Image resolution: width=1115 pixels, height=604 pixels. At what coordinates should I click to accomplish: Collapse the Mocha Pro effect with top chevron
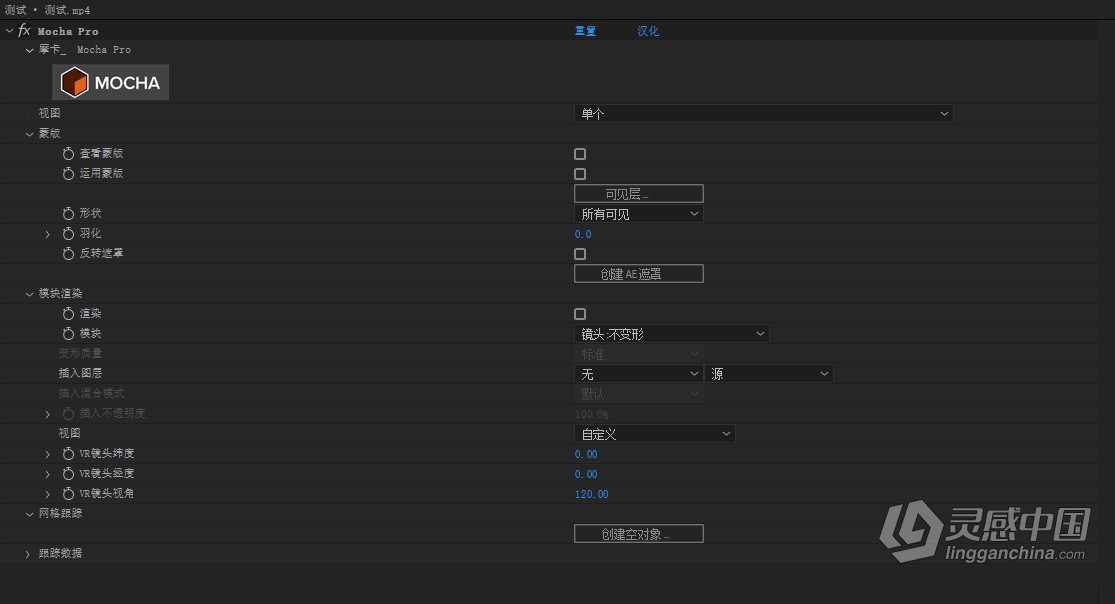point(9,31)
